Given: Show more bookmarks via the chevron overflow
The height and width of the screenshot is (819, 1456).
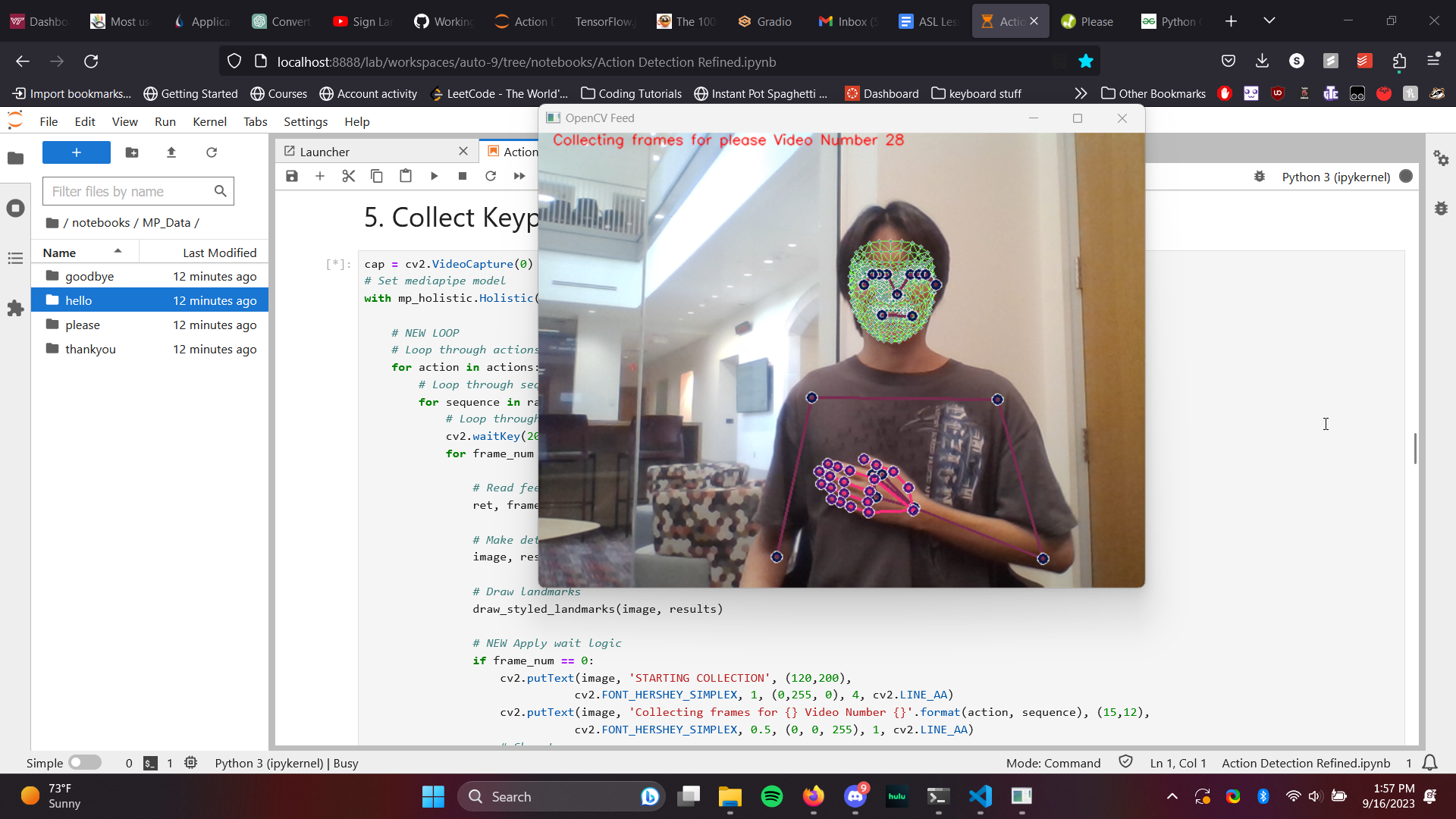Looking at the screenshot, I should 1081,93.
